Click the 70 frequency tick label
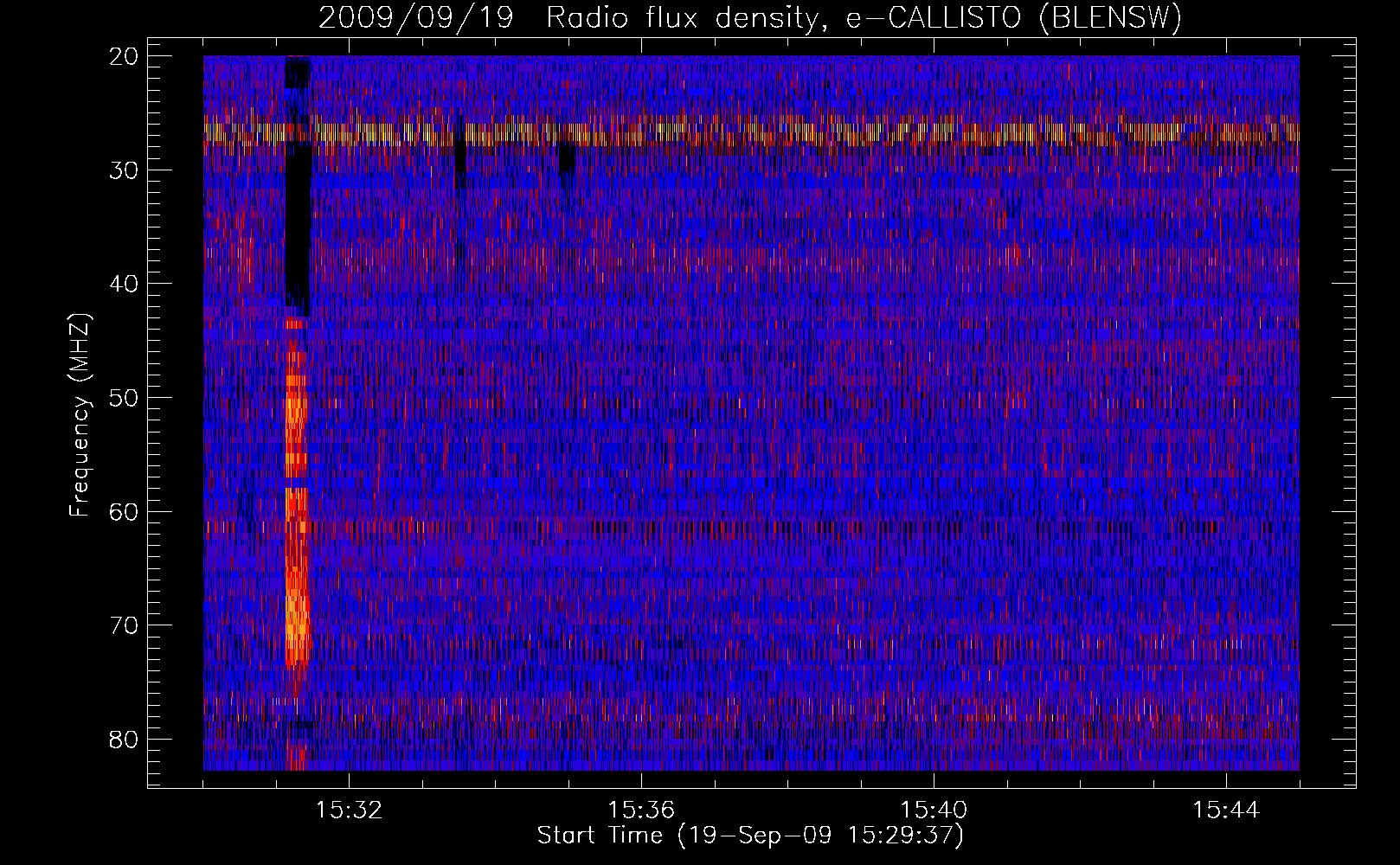The height and width of the screenshot is (865, 1400). click(125, 625)
